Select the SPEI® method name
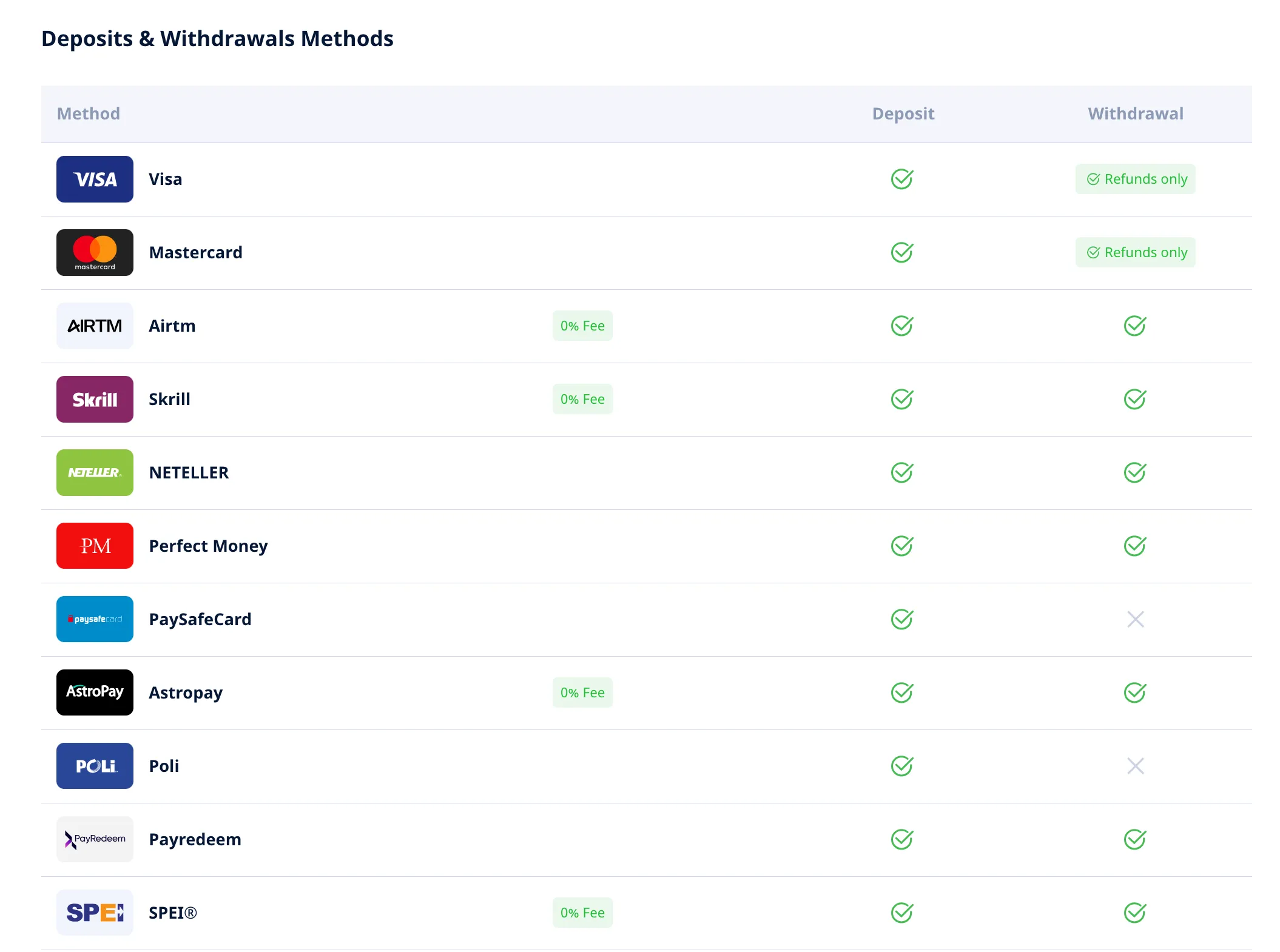Viewport: 1280px width, 952px height. pos(173,913)
